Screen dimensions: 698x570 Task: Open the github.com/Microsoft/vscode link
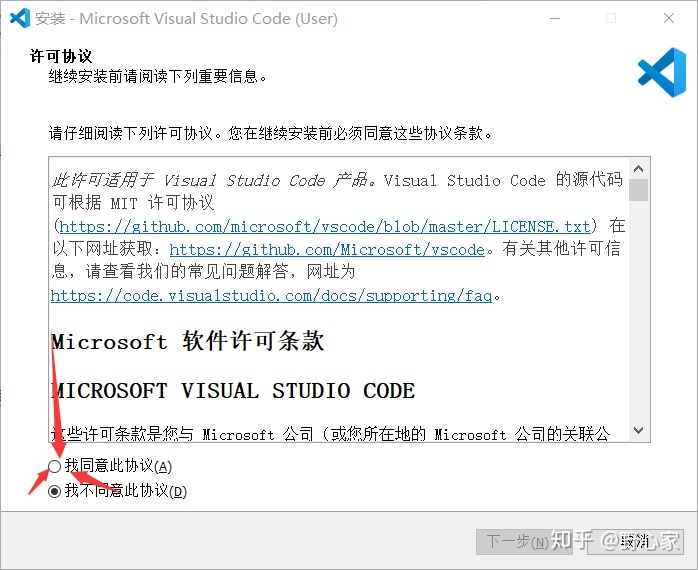point(327,249)
